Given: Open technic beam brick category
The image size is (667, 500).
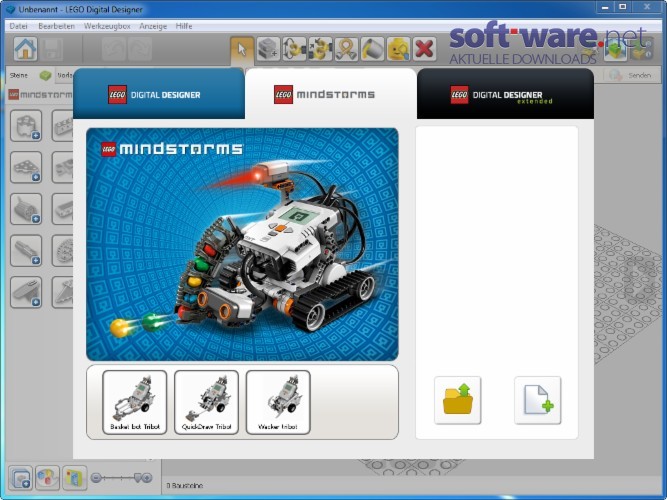Looking at the screenshot, I should coord(63,126).
